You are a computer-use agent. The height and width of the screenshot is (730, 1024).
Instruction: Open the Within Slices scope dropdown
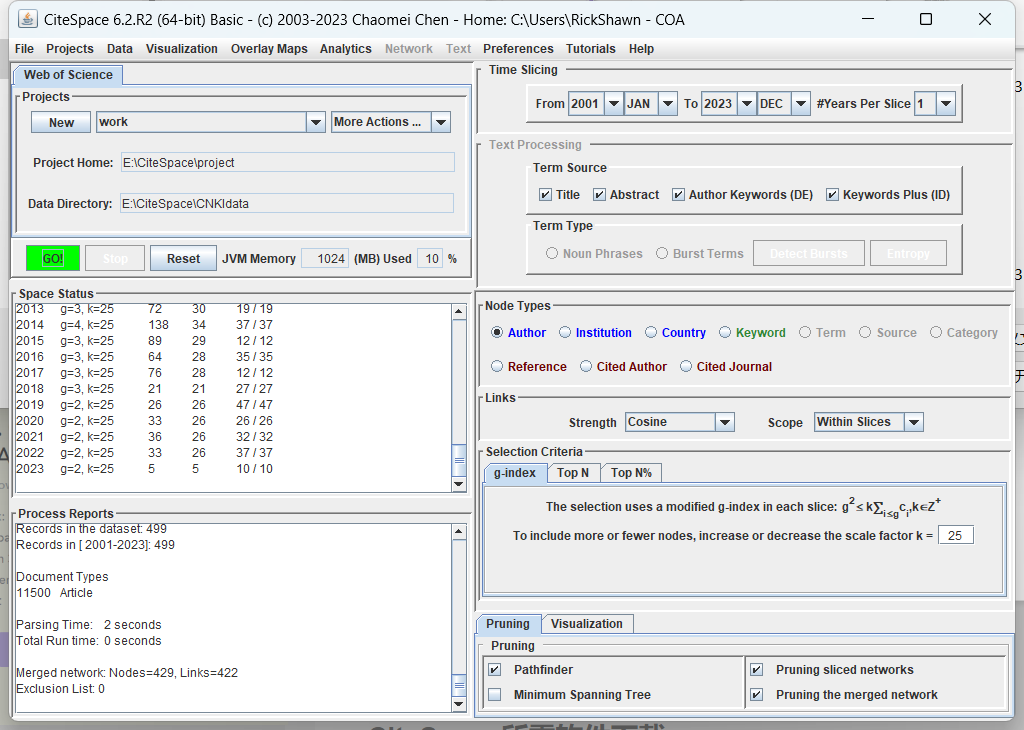coord(914,422)
